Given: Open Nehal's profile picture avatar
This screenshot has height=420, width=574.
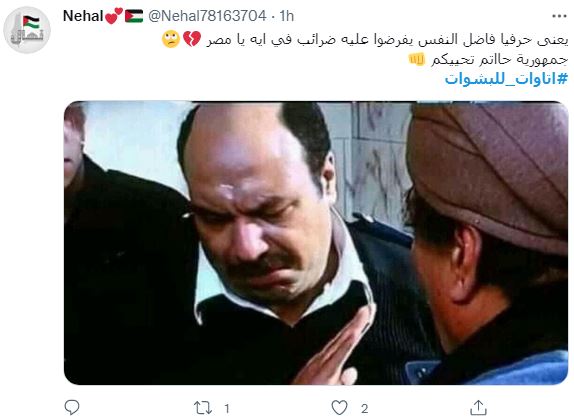Looking at the screenshot, I should pyautogui.click(x=27, y=30).
